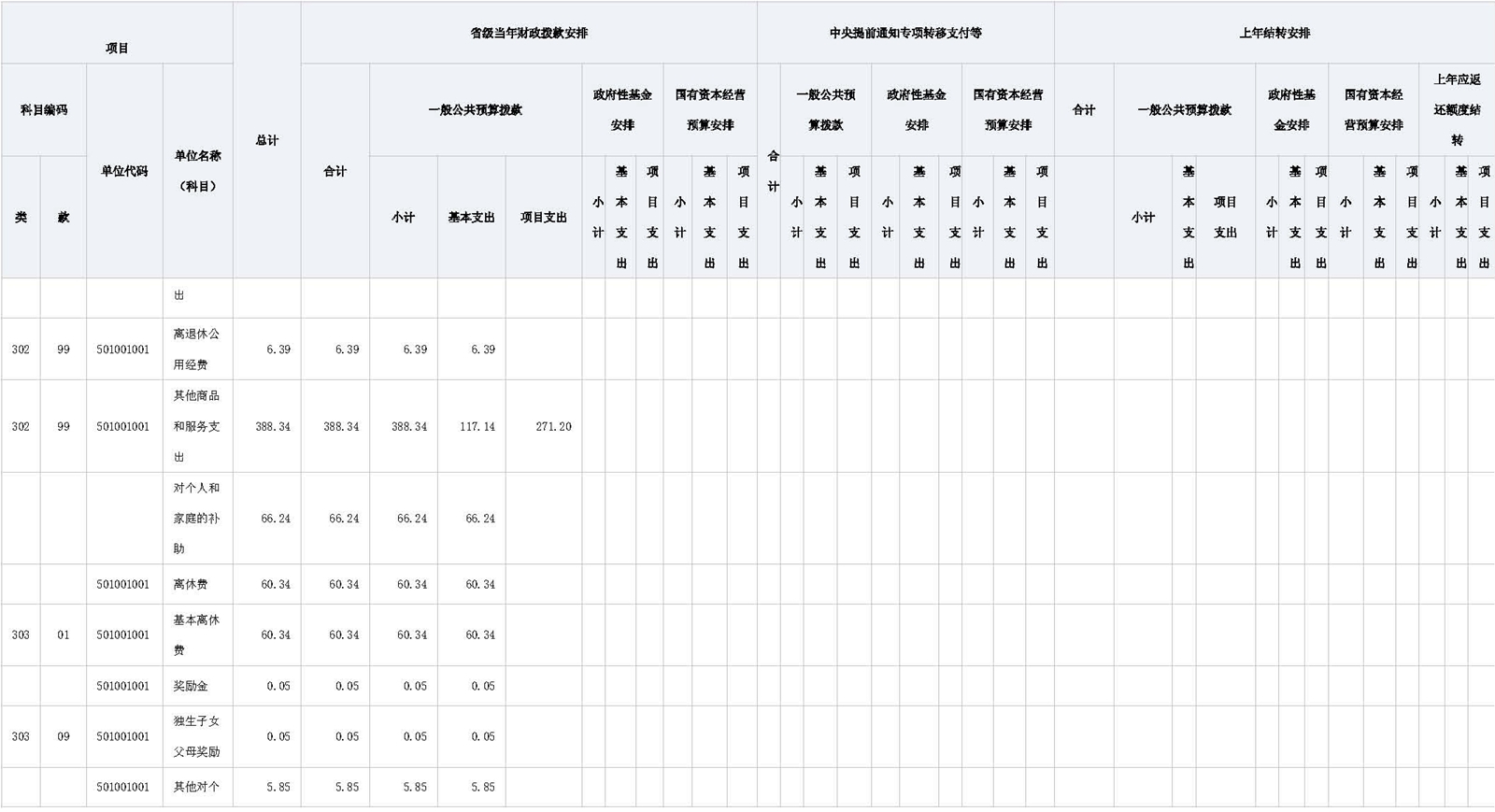Select the 科目编码 header cell
Image resolution: width=1495 pixels, height=812 pixels.
click(x=44, y=110)
